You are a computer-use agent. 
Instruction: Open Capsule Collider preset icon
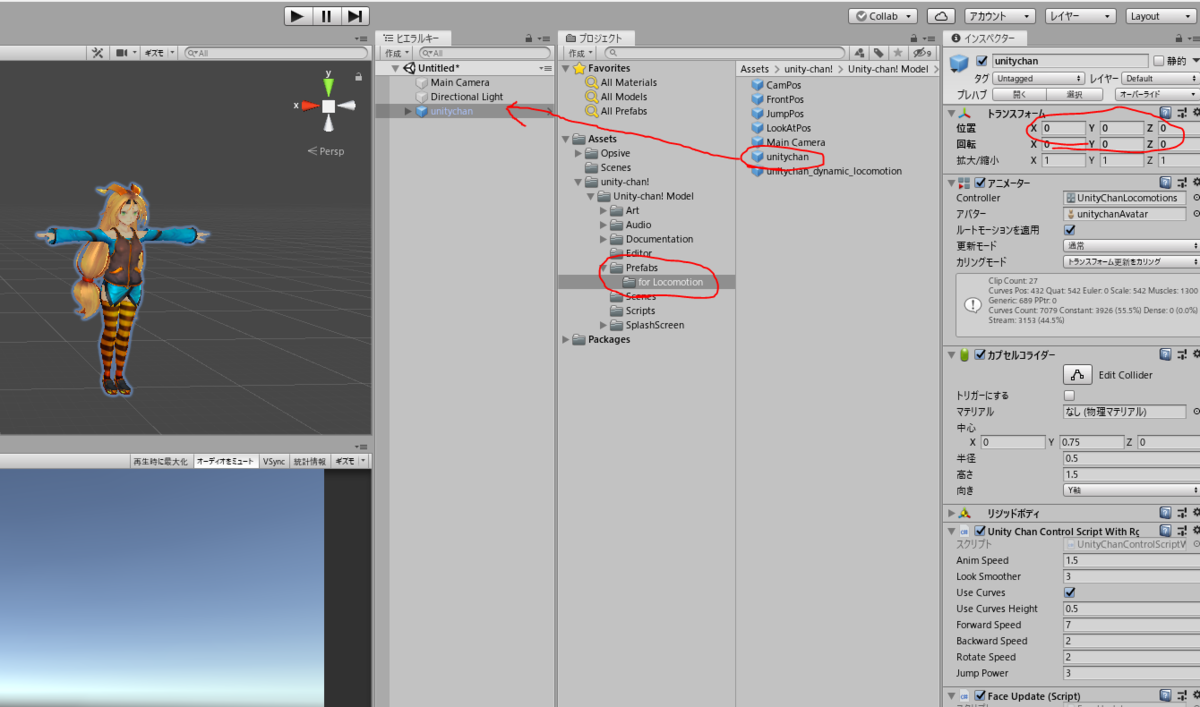click(1182, 354)
